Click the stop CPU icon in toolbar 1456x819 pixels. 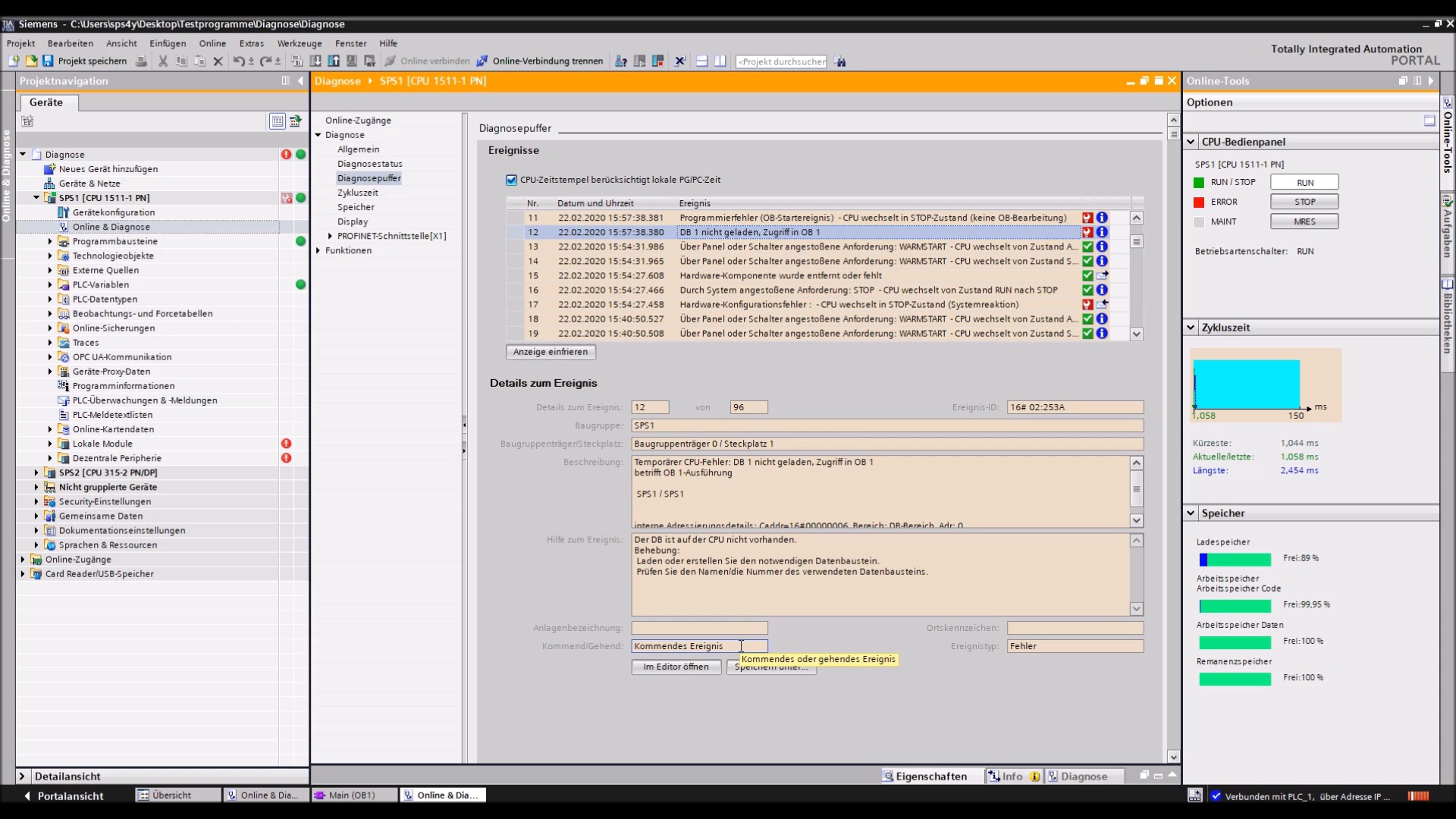[657, 61]
